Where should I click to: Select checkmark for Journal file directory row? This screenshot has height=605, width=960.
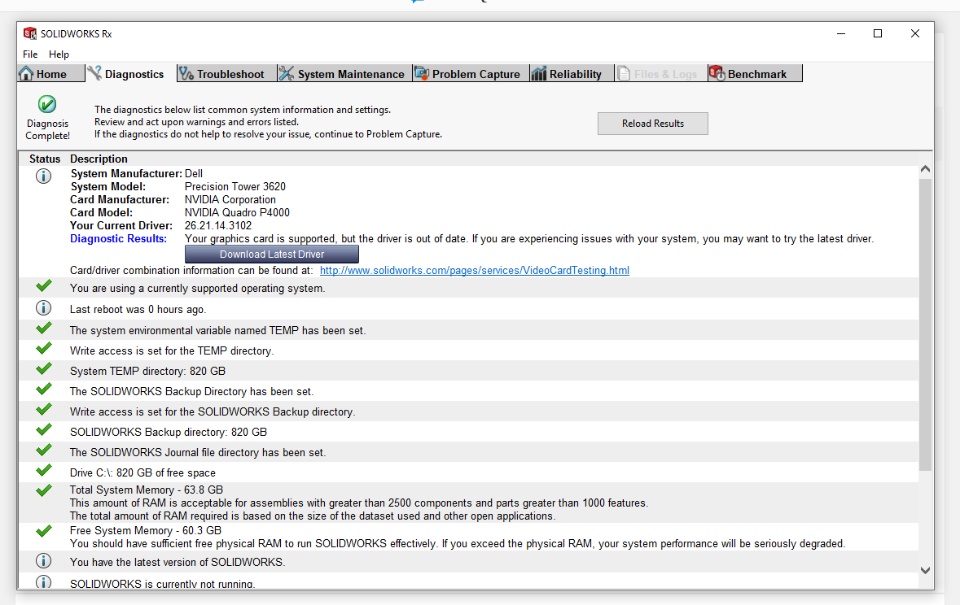click(x=43, y=450)
